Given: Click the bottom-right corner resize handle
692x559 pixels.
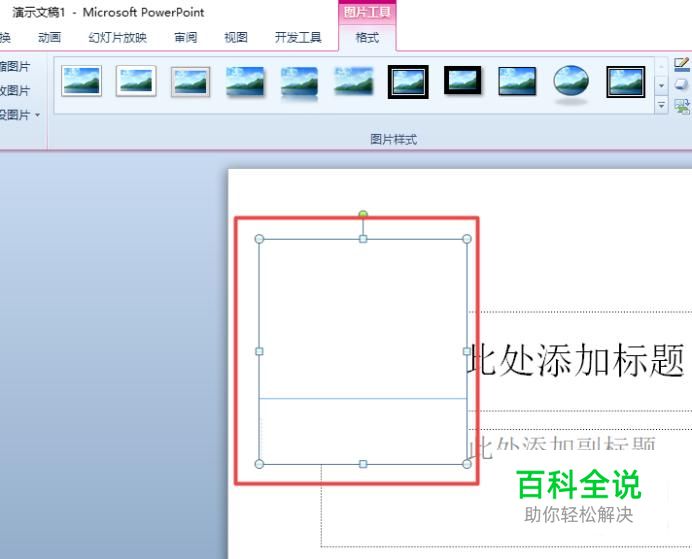Looking at the screenshot, I should 467,464.
